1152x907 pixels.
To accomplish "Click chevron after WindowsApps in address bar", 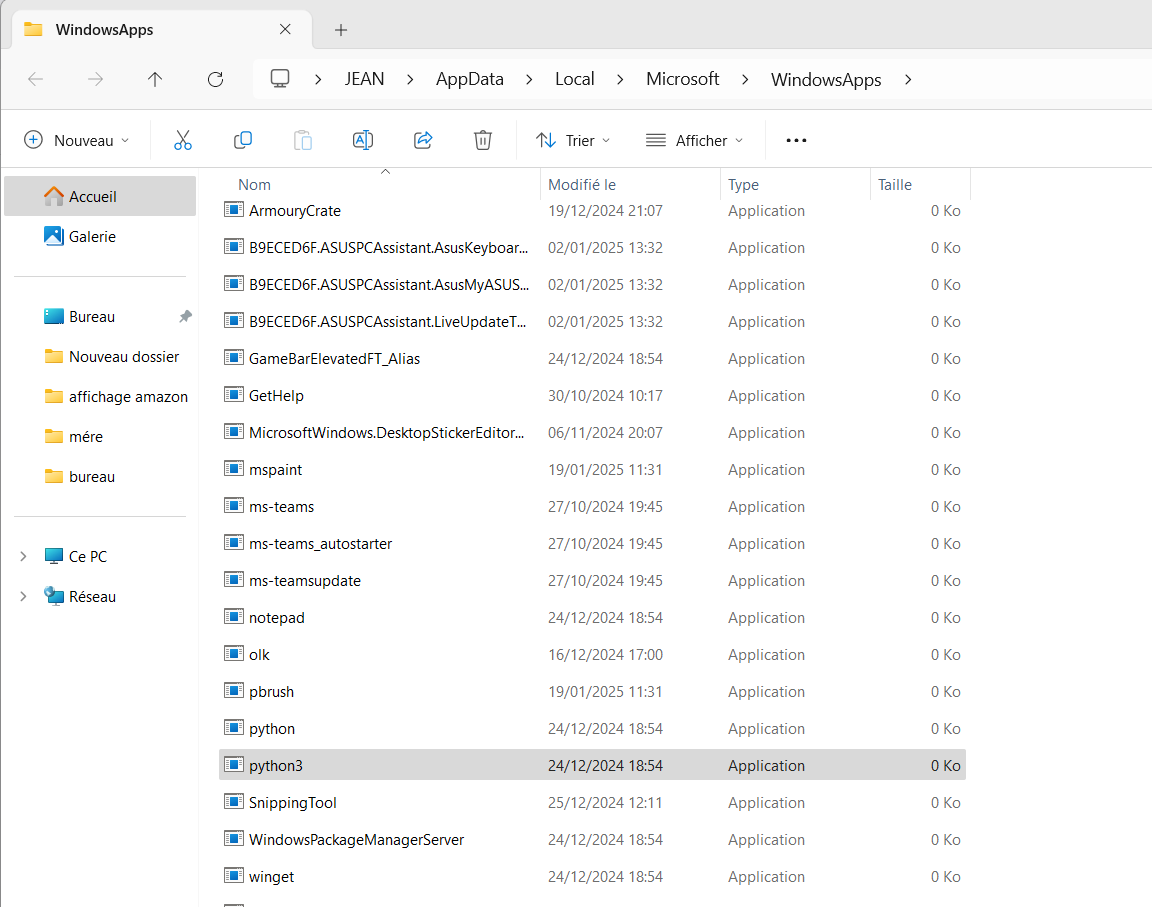I will 908,79.
